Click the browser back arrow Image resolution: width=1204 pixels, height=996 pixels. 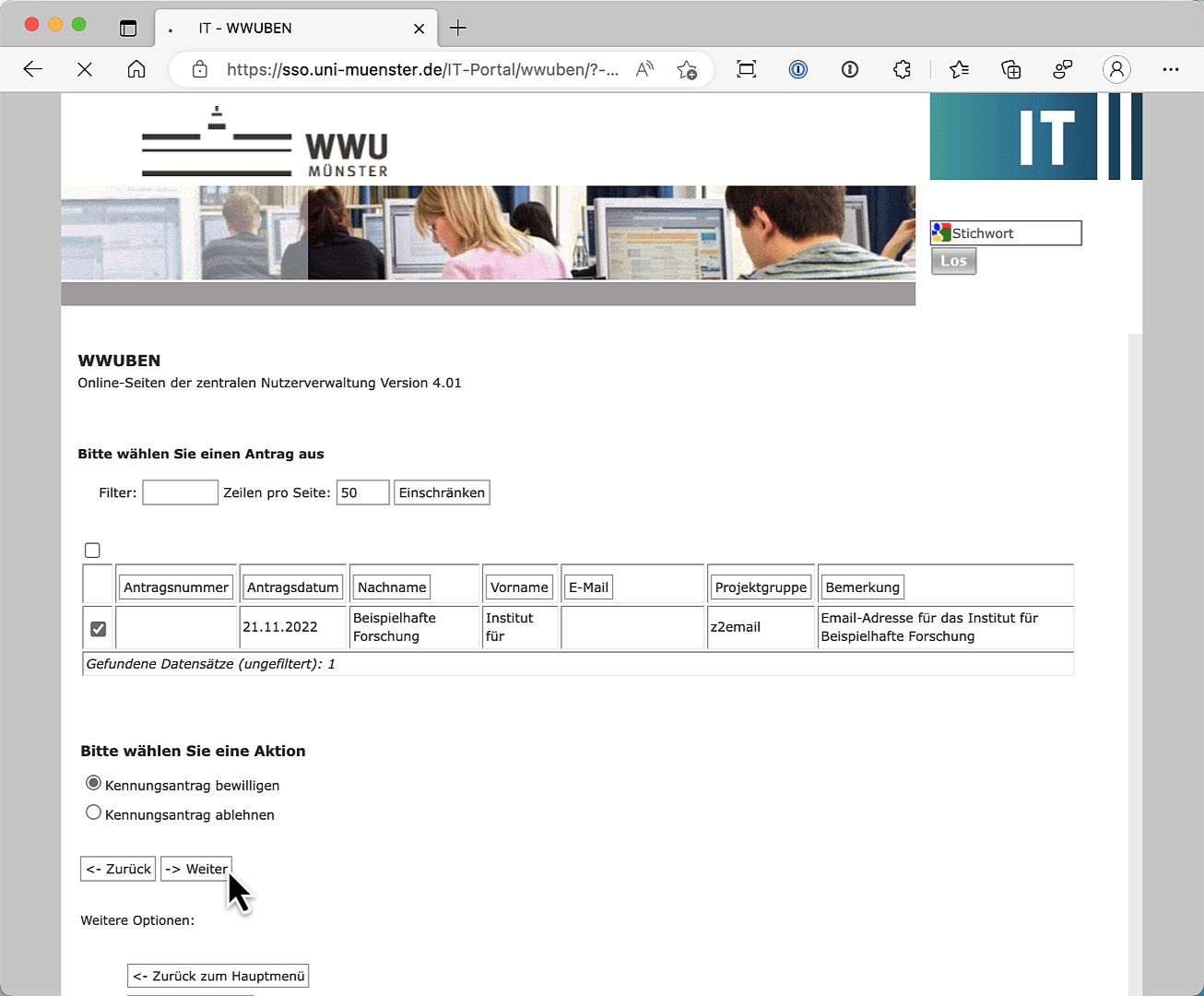point(33,69)
